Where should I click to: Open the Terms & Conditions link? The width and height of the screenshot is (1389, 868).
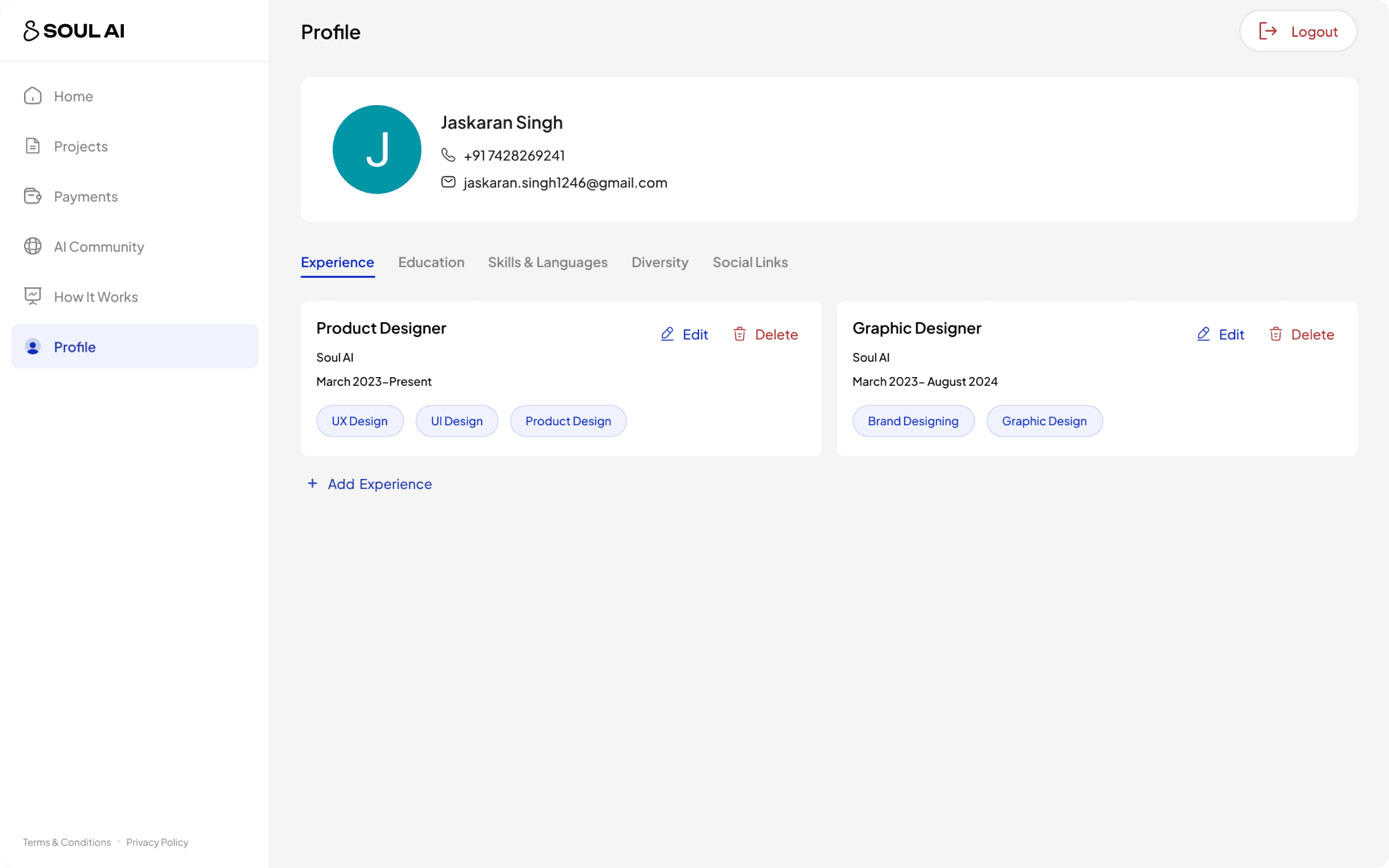click(x=67, y=843)
